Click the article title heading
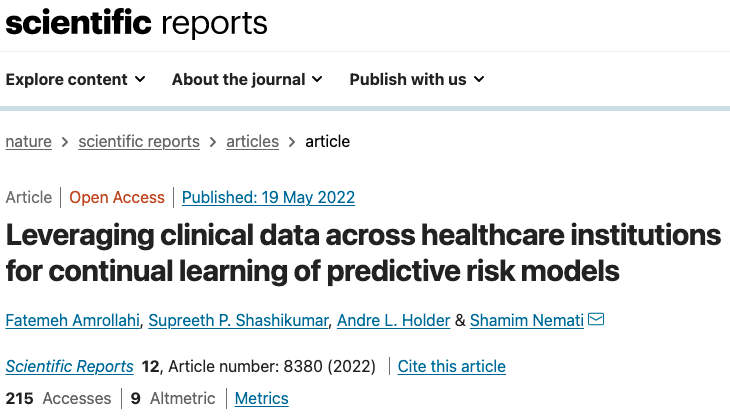The width and height of the screenshot is (730, 417). tap(363, 253)
